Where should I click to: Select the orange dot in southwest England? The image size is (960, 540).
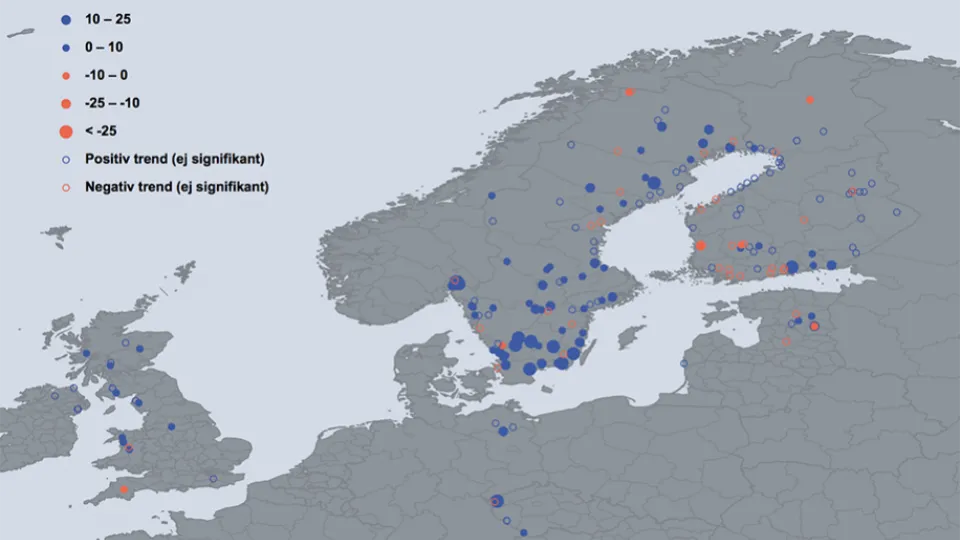pyautogui.click(x=124, y=489)
